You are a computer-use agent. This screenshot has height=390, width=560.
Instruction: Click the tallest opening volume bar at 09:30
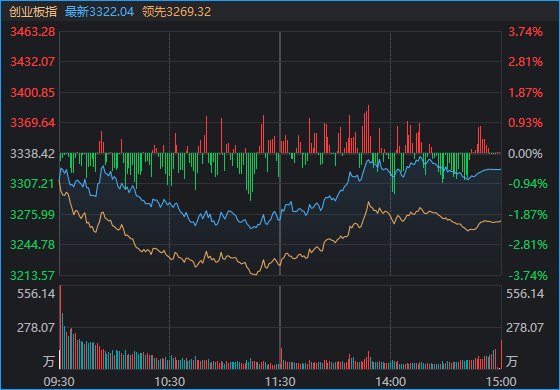60,327
